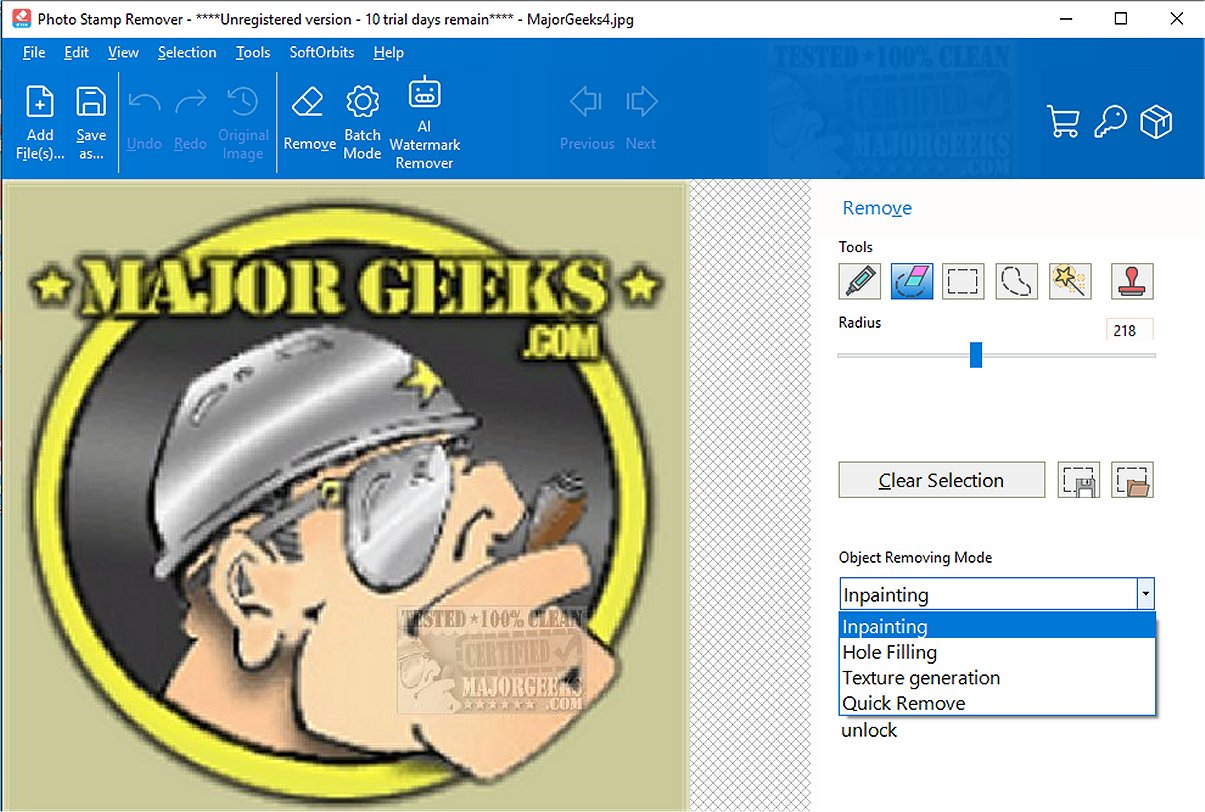The width and height of the screenshot is (1205, 812).
Task: Select the magic wand tool
Action: click(x=1070, y=281)
